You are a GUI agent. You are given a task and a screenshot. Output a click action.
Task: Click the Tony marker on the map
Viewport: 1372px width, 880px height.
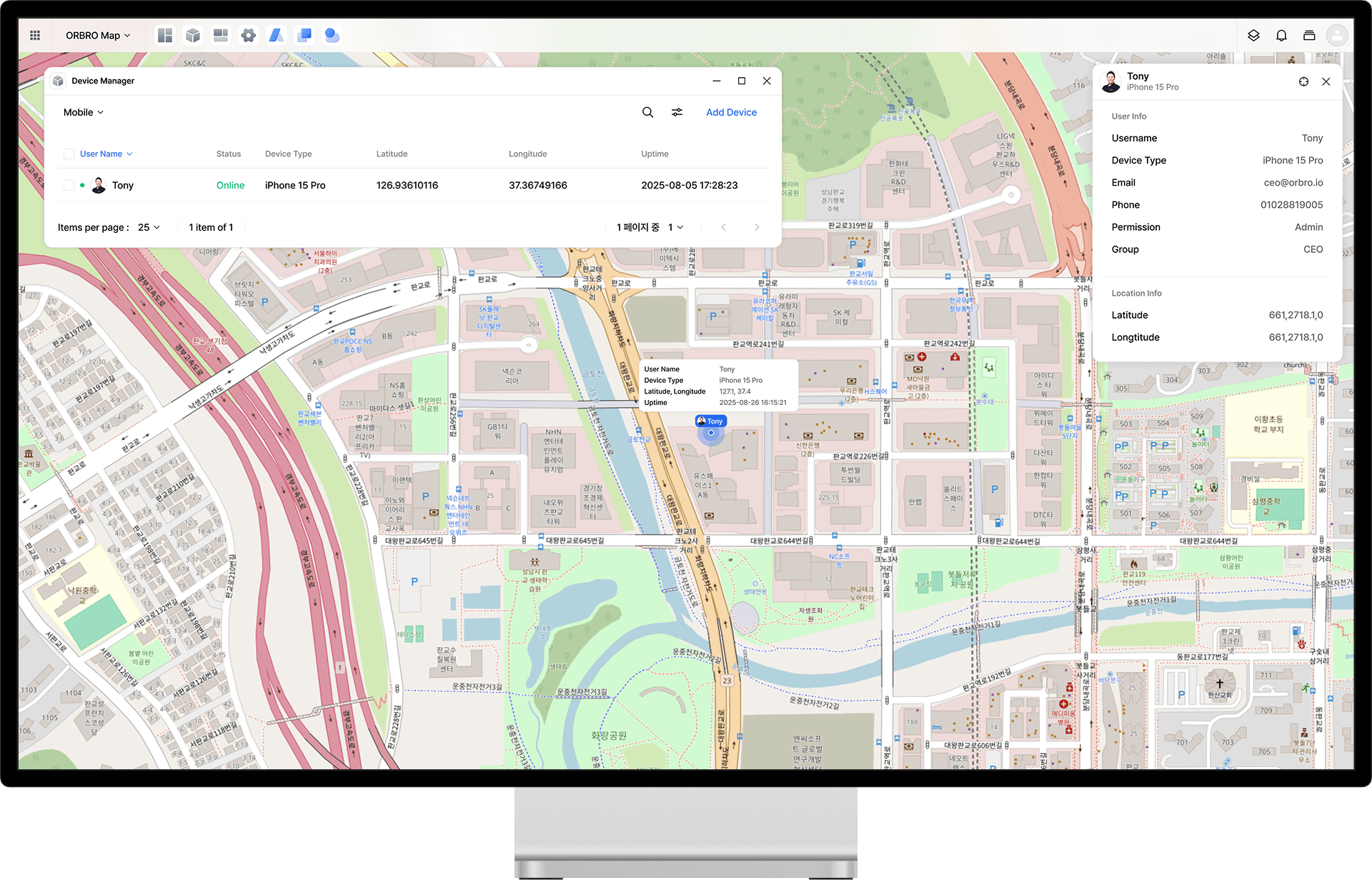pyautogui.click(x=711, y=421)
